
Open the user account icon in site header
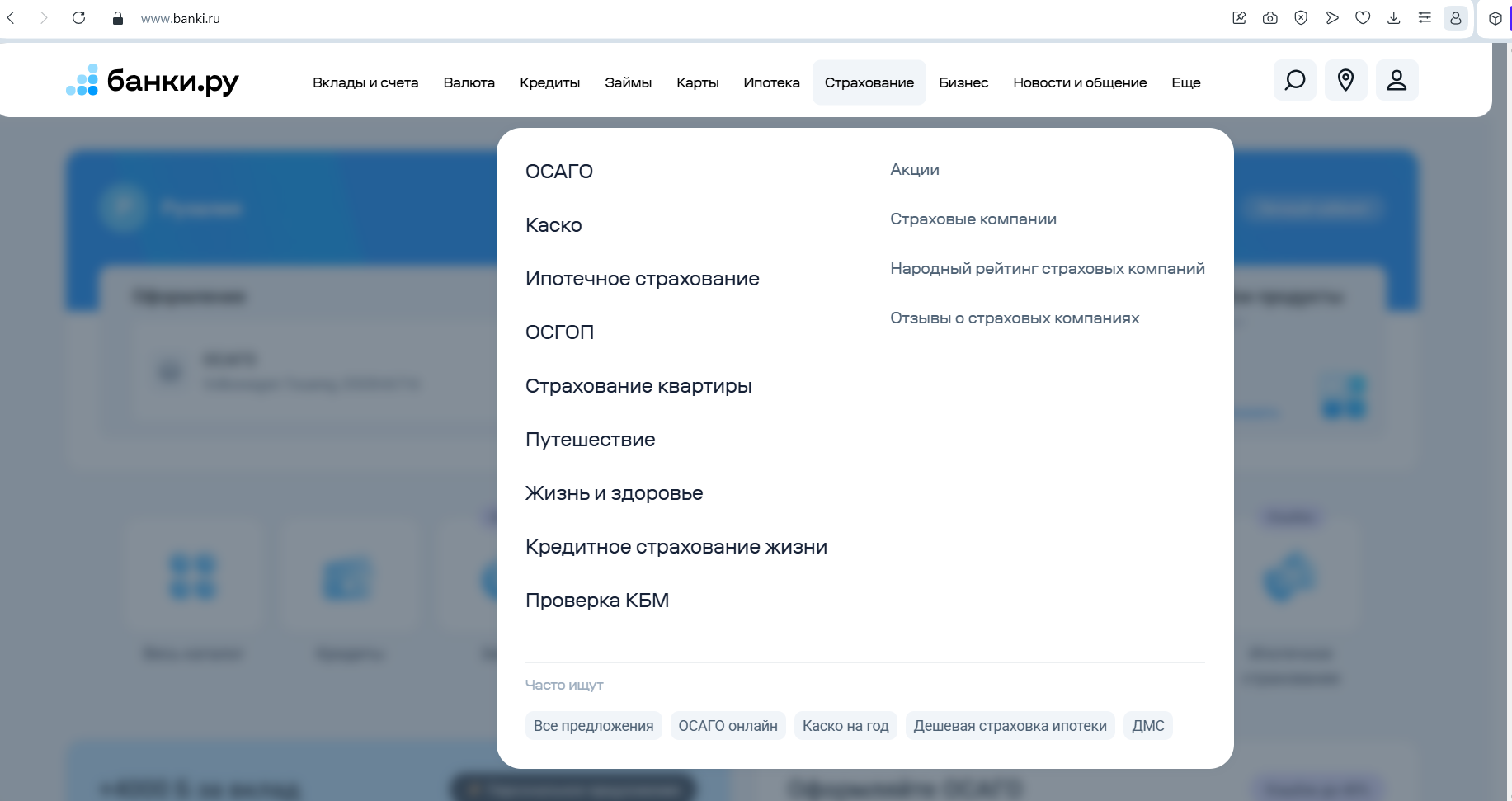coord(1396,80)
